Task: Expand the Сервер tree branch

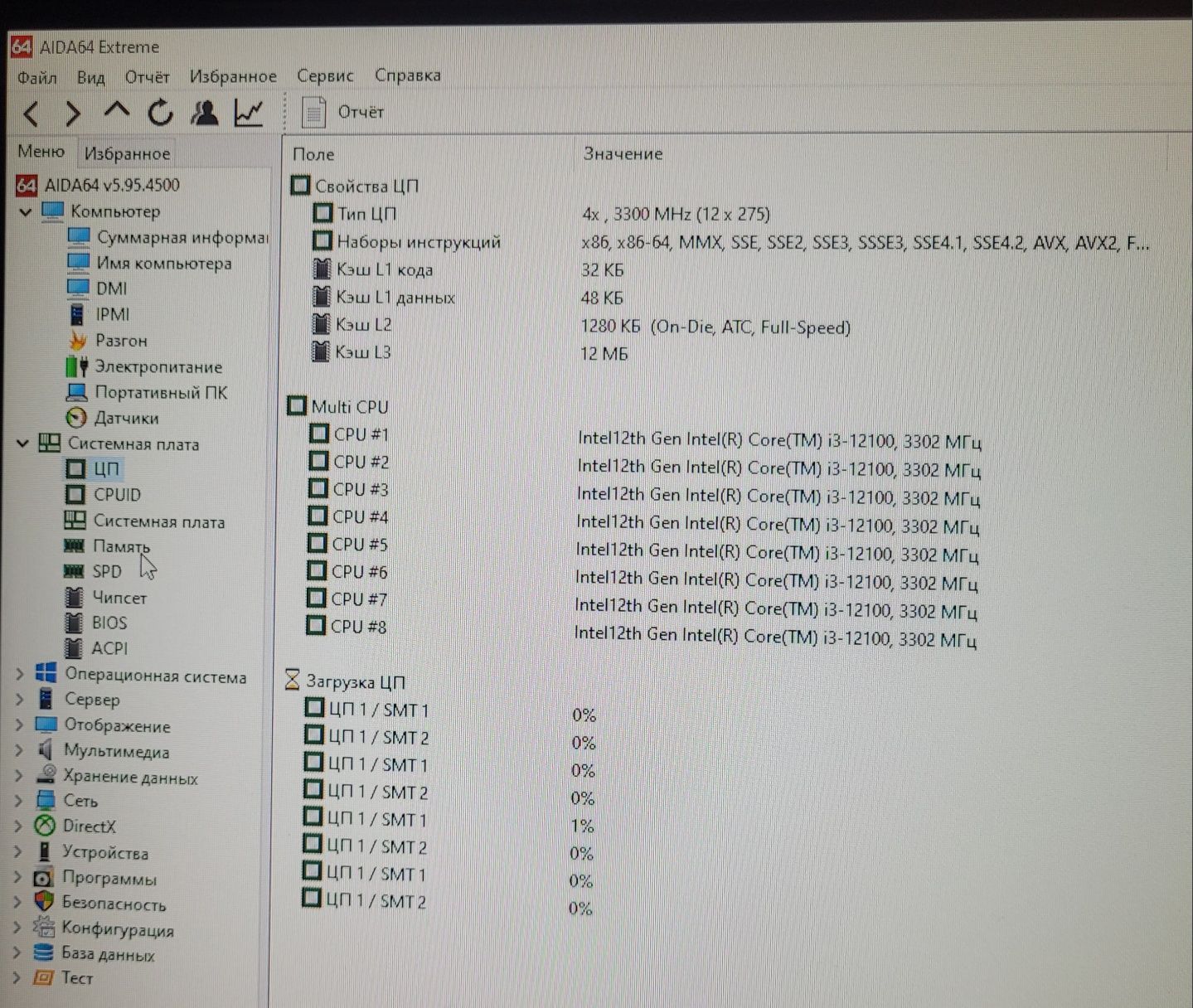Action: click(x=19, y=700)
